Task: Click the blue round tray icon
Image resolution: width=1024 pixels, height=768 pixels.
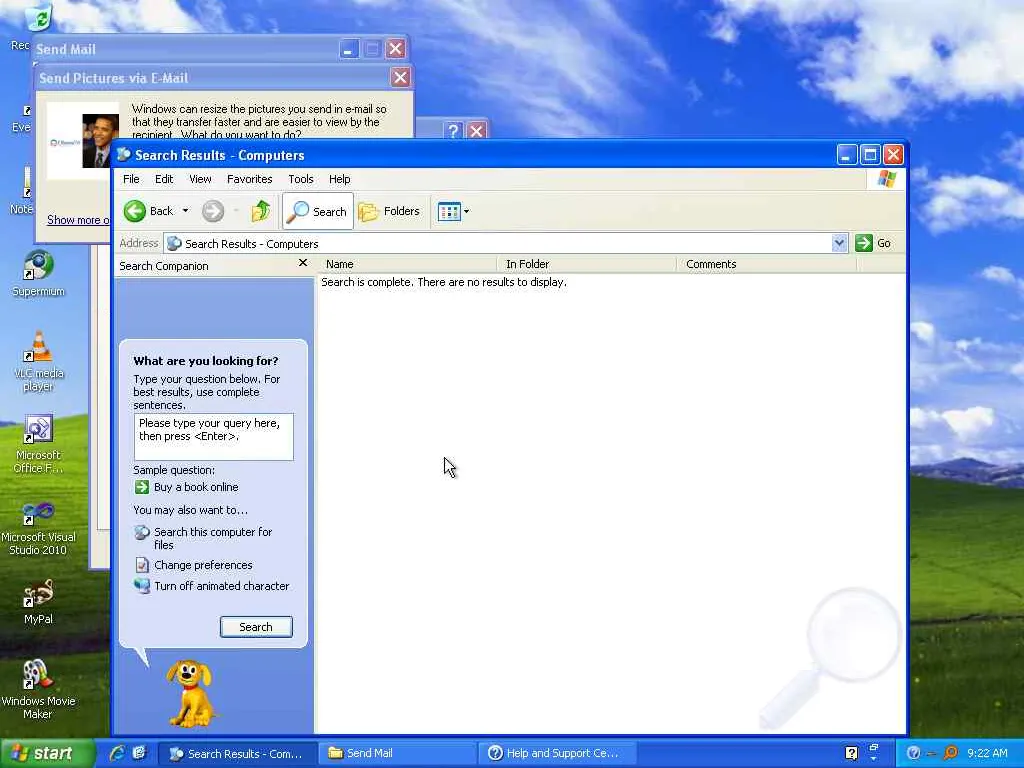Action: 914,754
